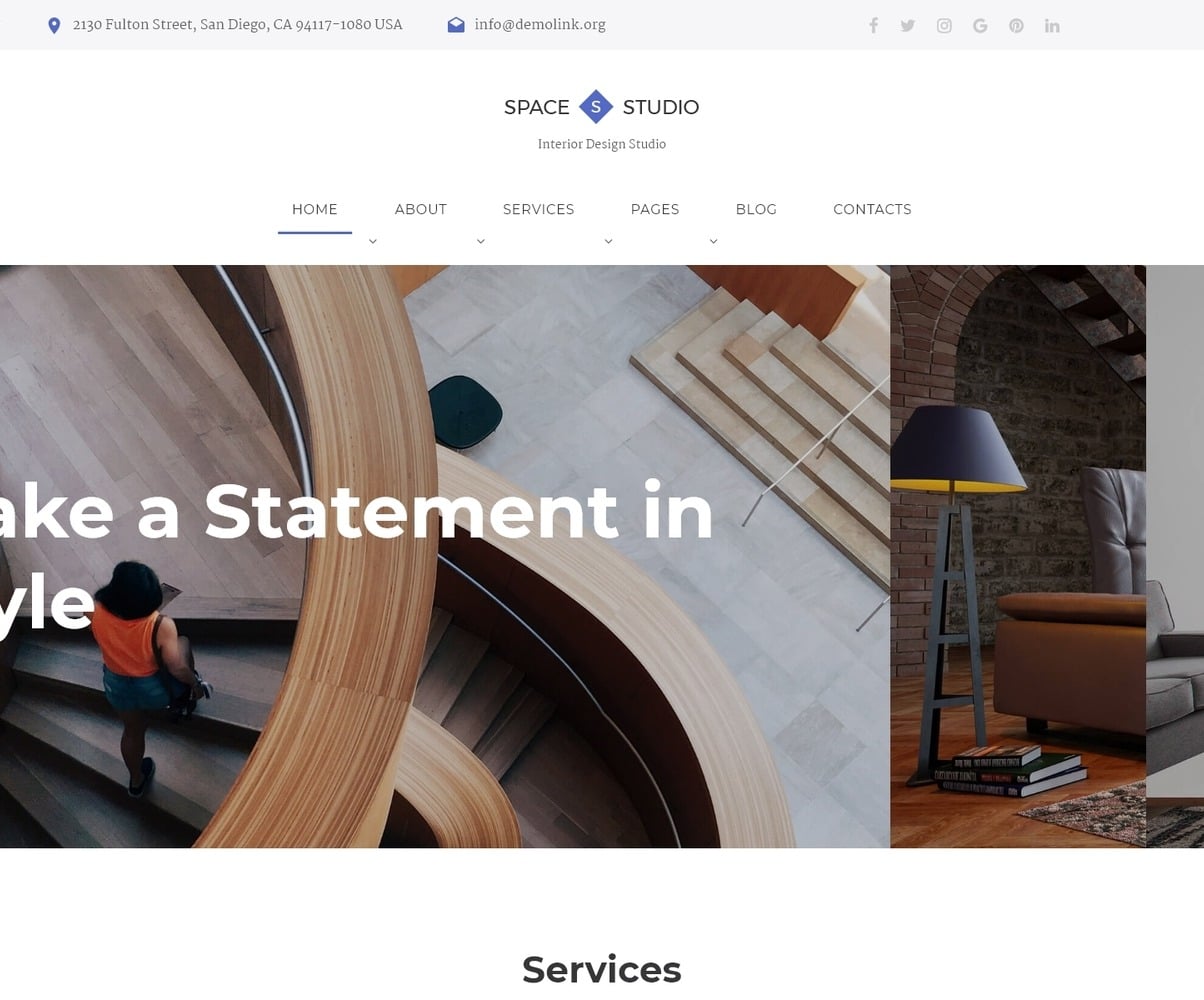Screen dimensions: 1204x1000
Task: Expand the ABOUT dropdown chevron
Action: point(372,241)
